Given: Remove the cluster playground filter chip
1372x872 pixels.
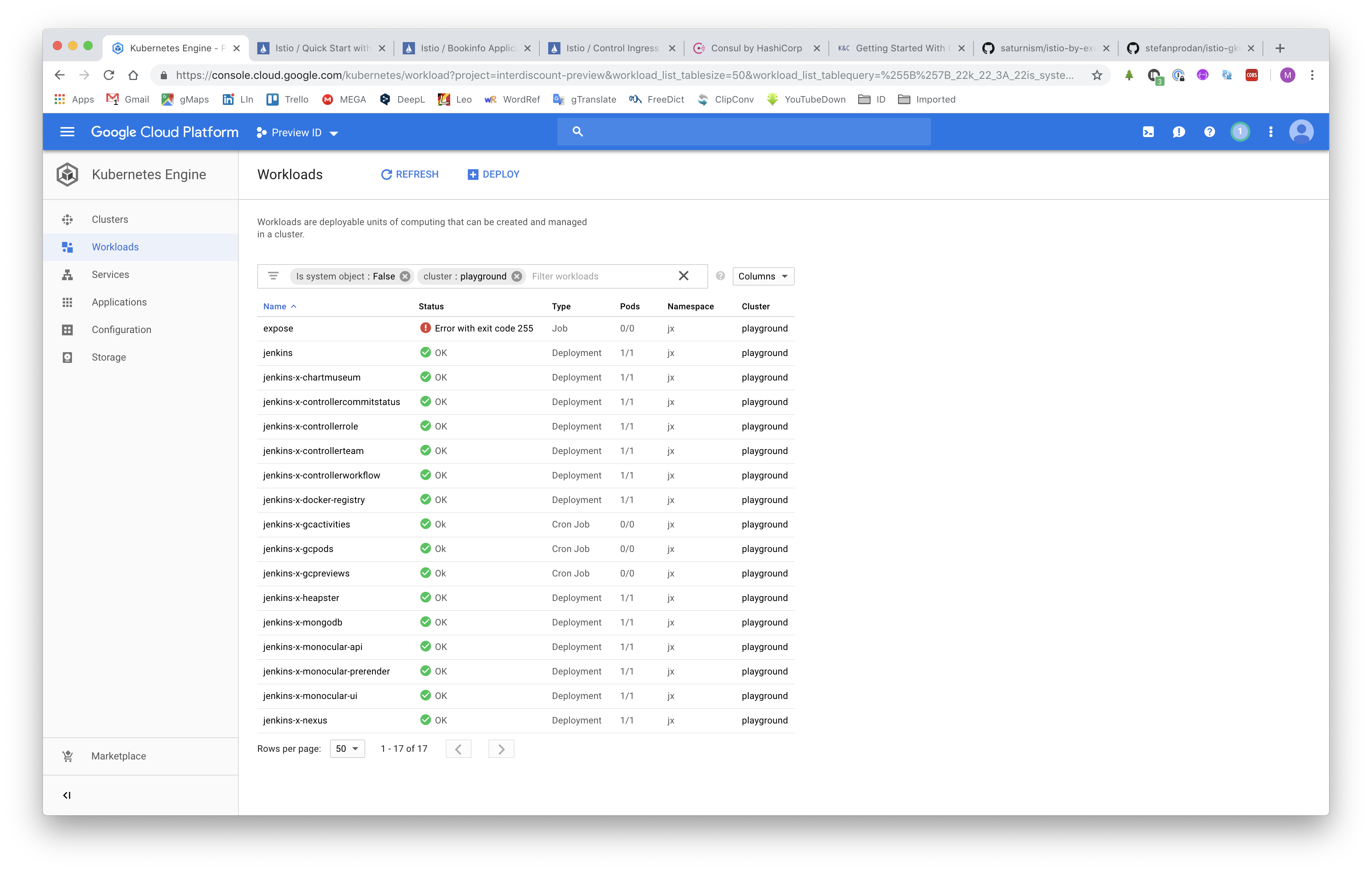Looking at the screenshot, I should click(x=517, y=276).
